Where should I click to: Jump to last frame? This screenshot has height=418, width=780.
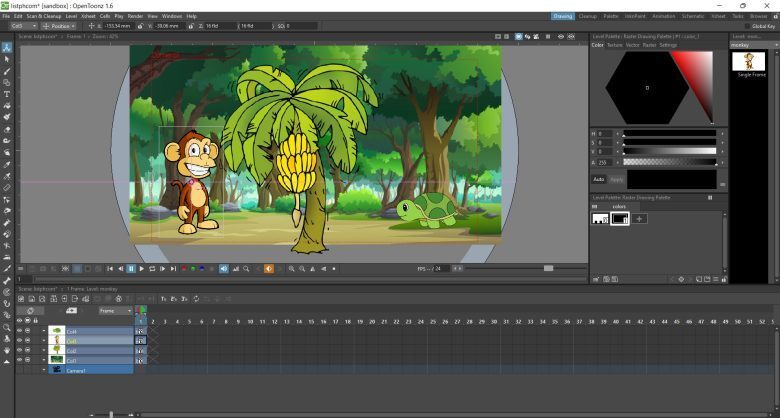pos(173,269)
